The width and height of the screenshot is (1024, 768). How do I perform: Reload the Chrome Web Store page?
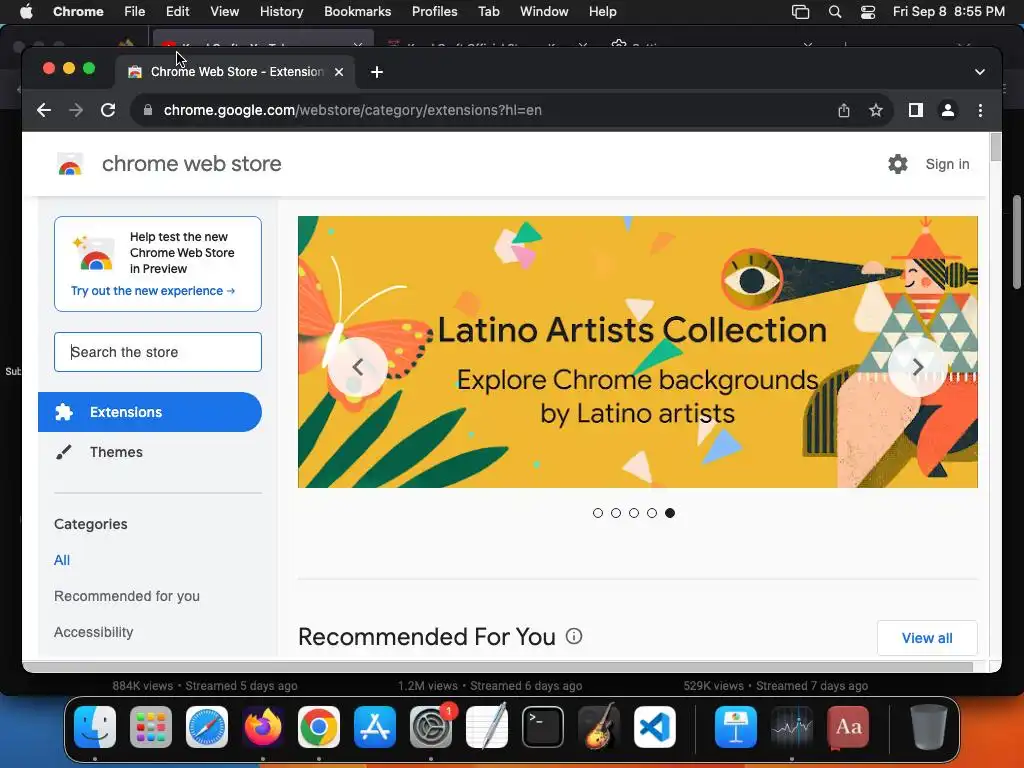tap(108, 110)
